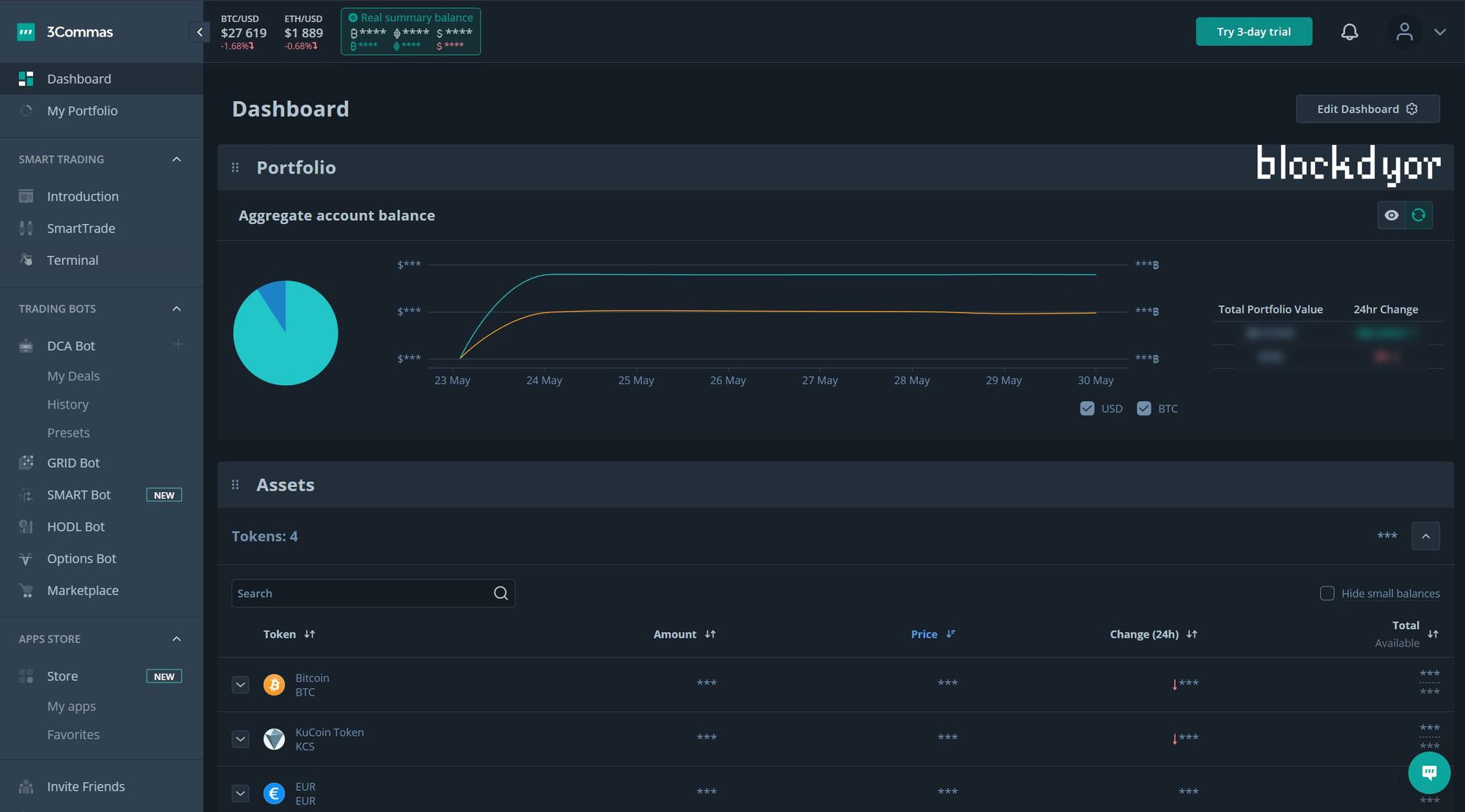Expand the Bitcoin row
The height and width of the screenshot is (812, 1465).
pyautogui.click(x=240, y=685)
